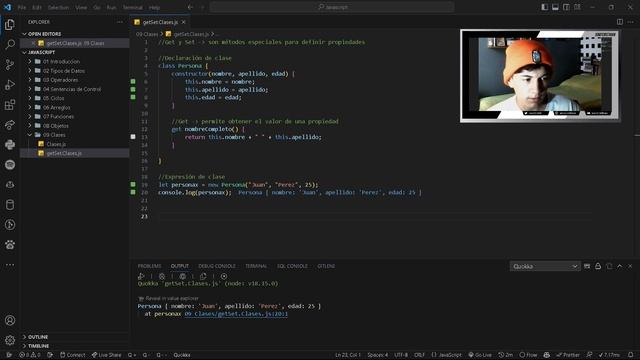Show additional views ellipsis in activity bar
The height and width of the screenshot is (360, 640).
[x=10, y=265]
